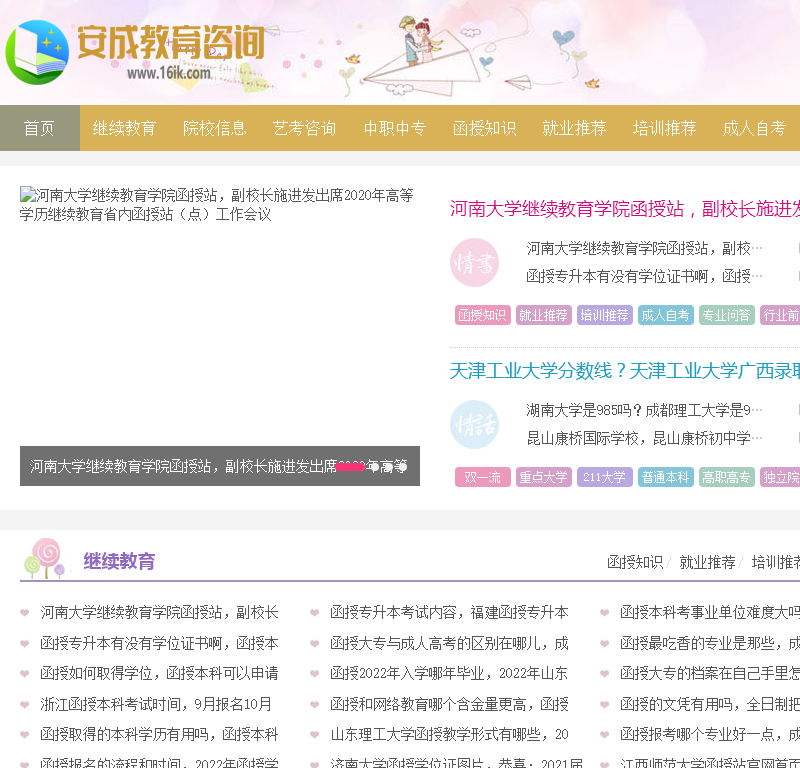Open article 浙江函授本科考试时间

[x=156, y=704]
